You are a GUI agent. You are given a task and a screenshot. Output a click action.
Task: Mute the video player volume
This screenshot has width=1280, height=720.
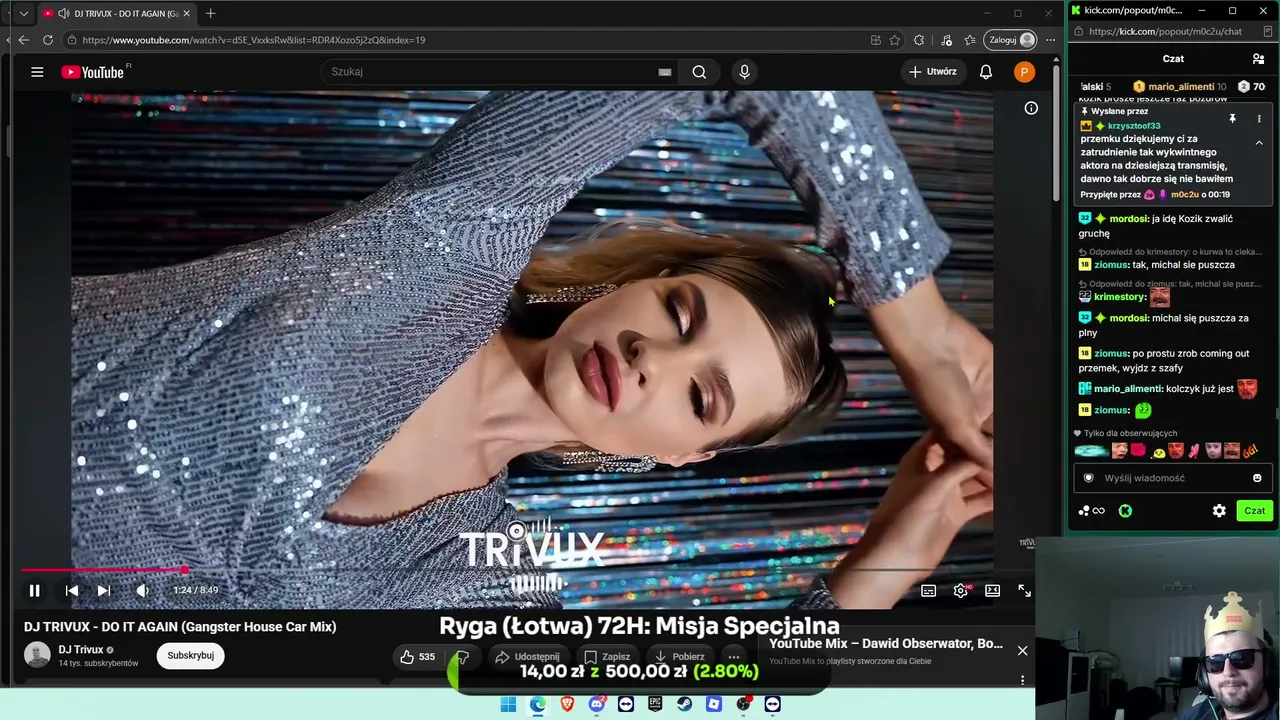[142, 591]
